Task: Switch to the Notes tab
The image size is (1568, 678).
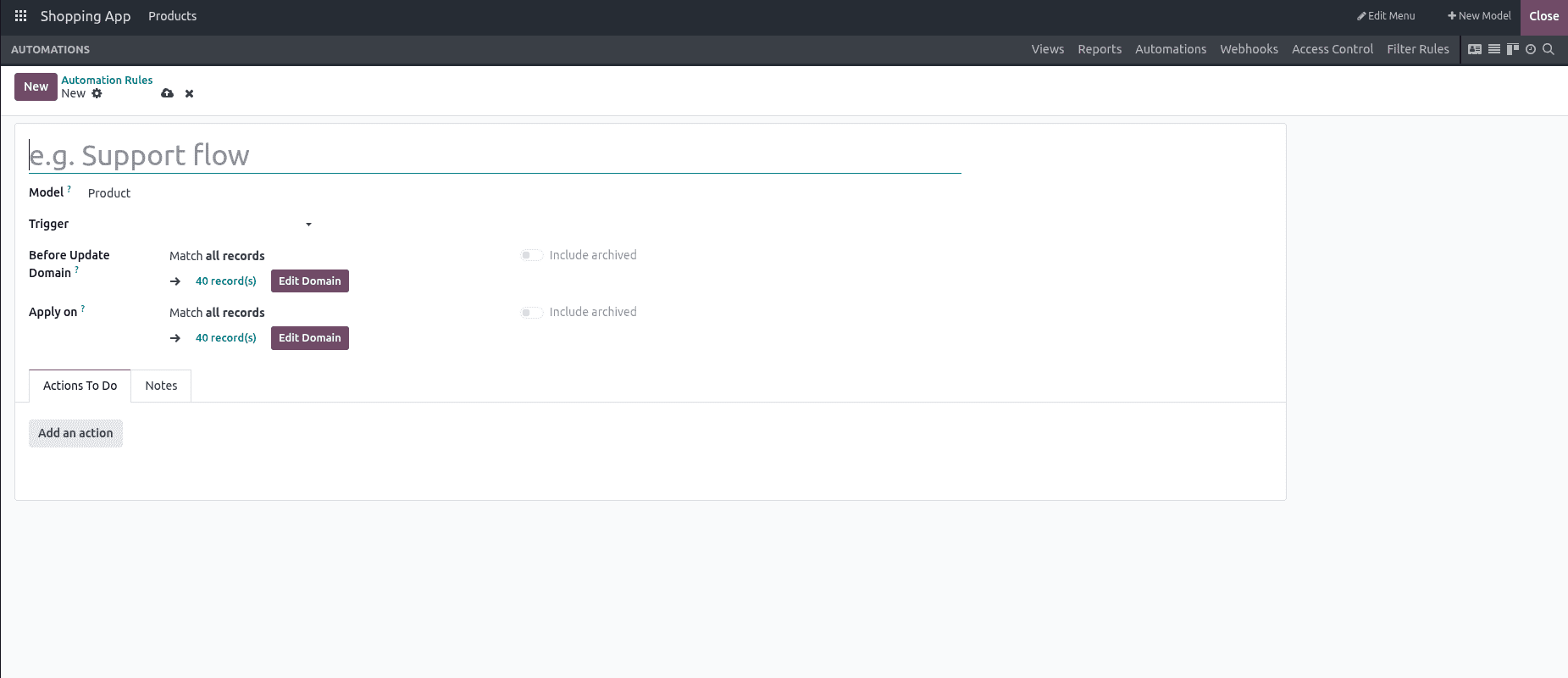Action: (x=161, y=386)
